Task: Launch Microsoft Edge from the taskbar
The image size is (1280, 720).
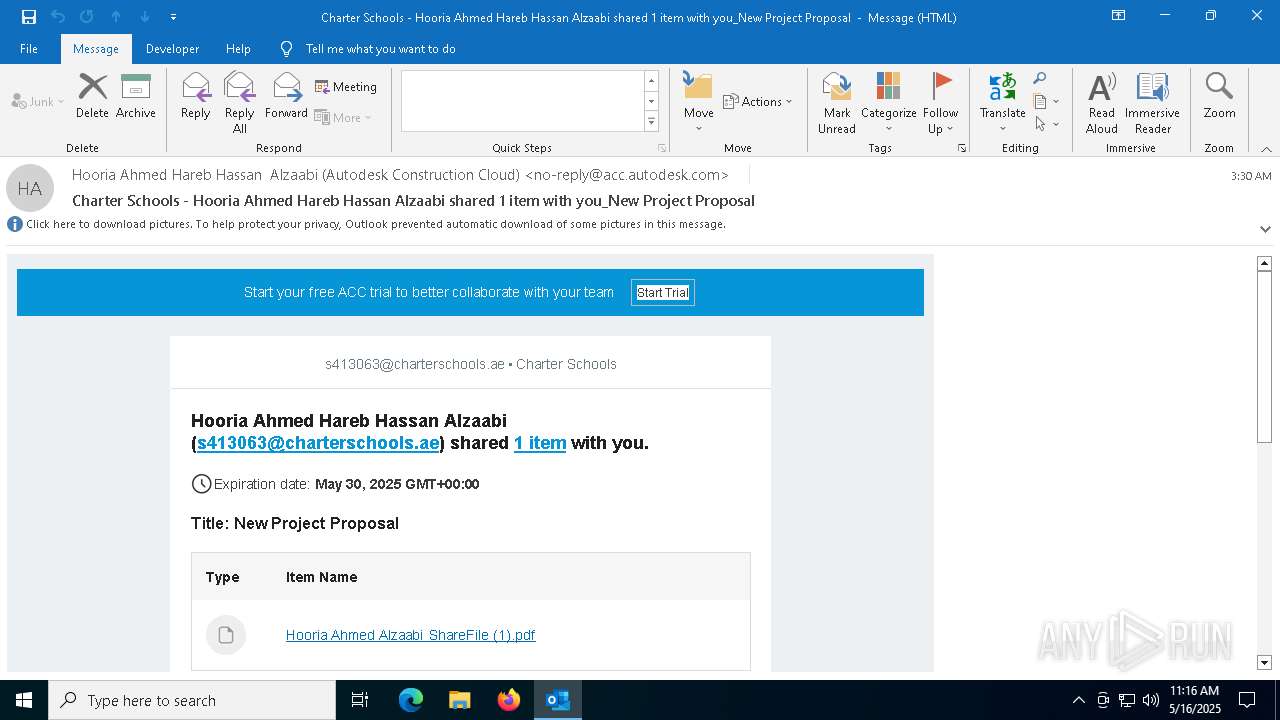Action: pos(411,700)
